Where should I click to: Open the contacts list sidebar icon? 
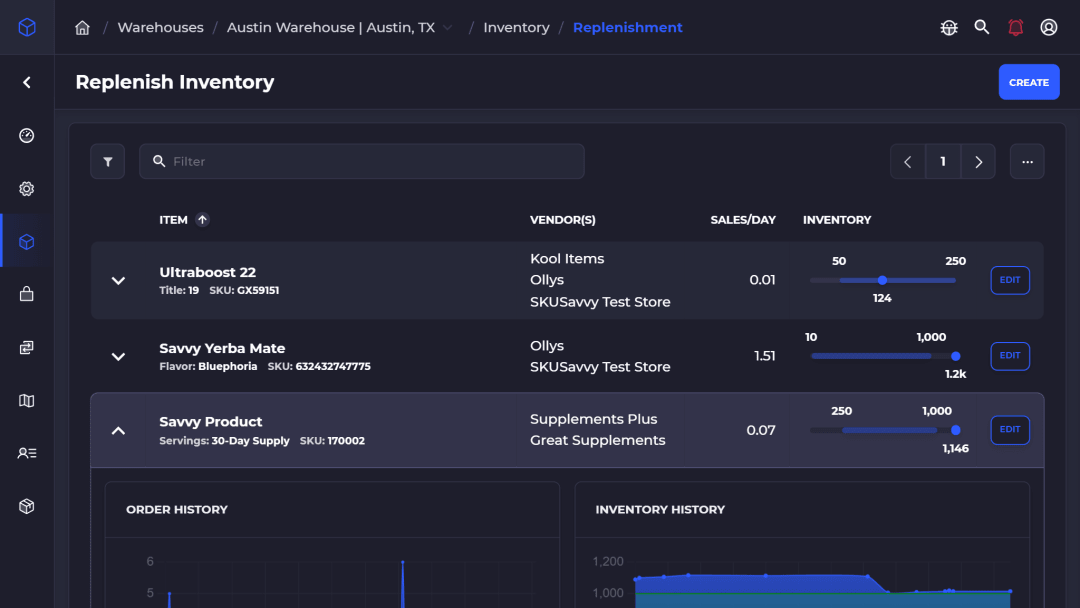point(27,453)
